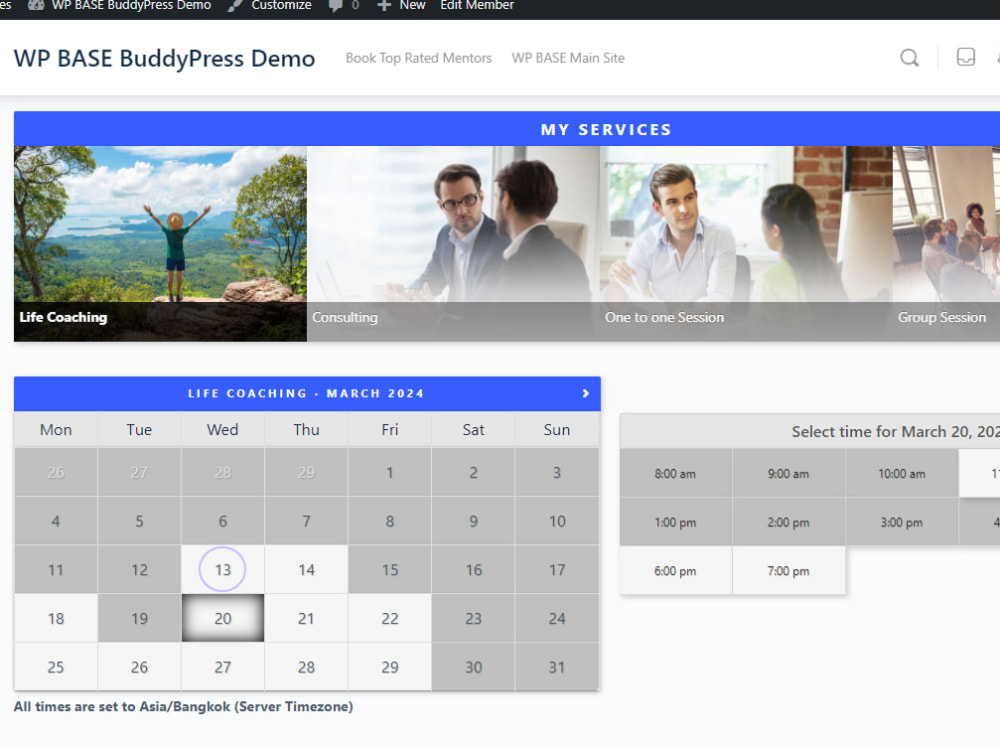The width and height of the screenshot is (1000, 750).
Task: Click the 8:00 am time slot
Action: click(675, 473)
